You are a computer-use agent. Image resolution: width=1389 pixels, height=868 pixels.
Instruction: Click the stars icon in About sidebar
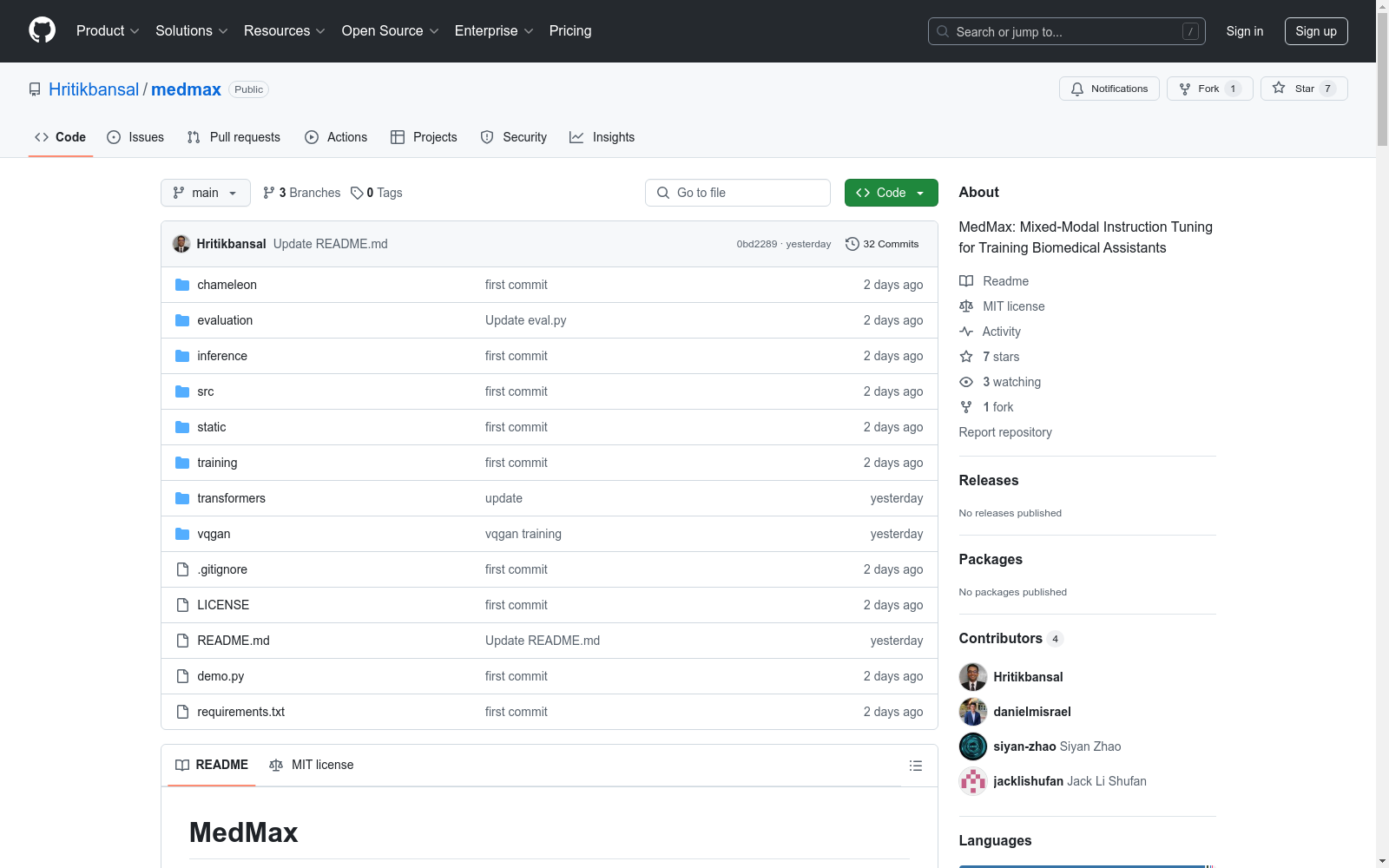[x=966, y=357]
